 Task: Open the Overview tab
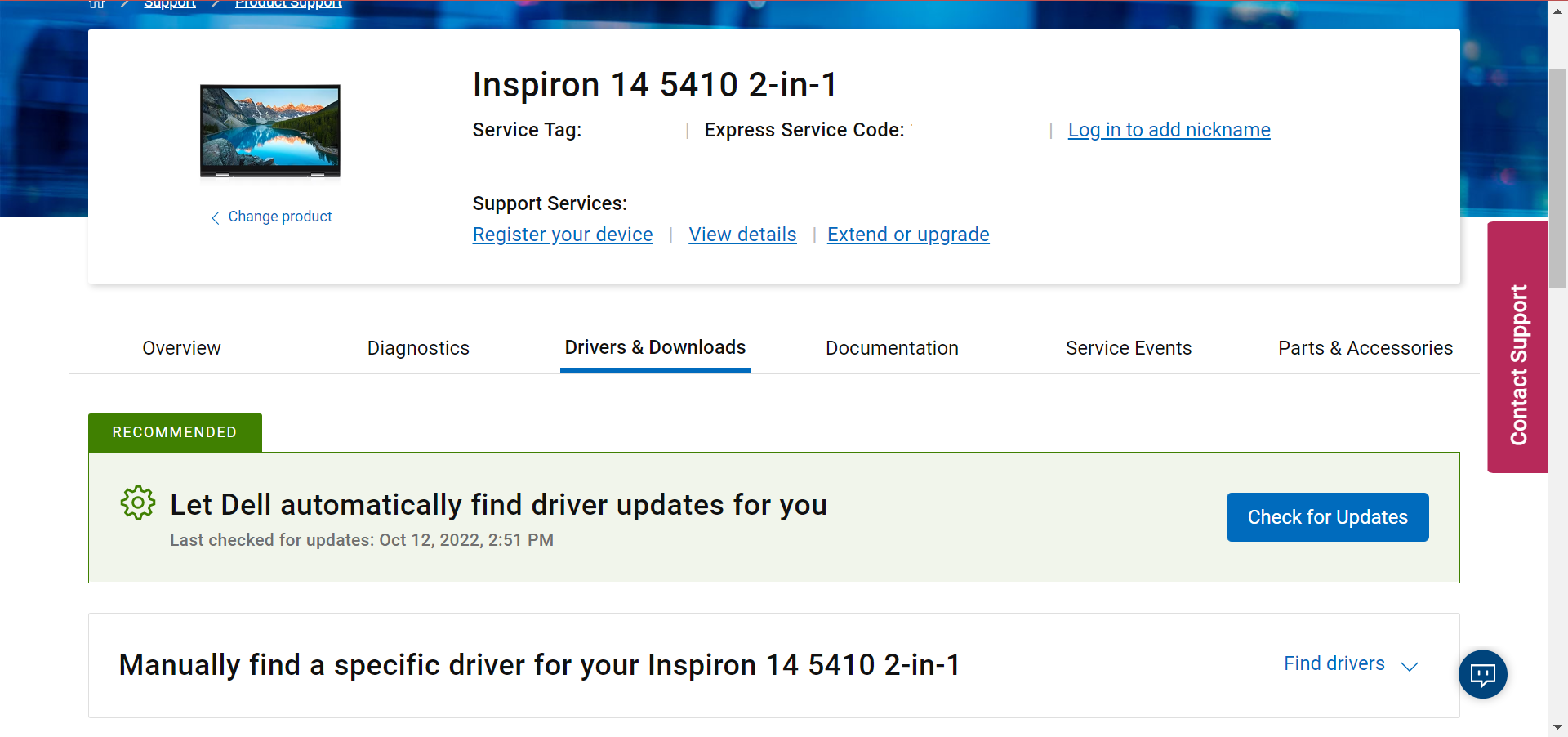(181, 348)
